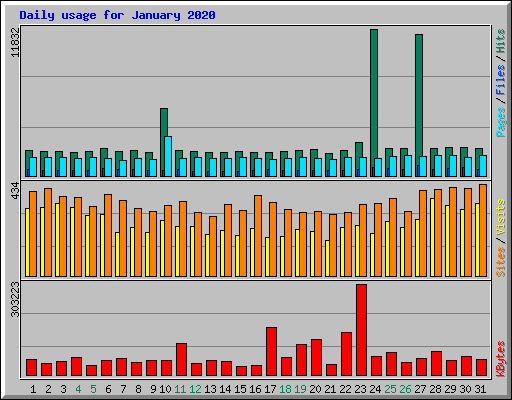The height and width of the screenshot is (400, 512).
Task: Click the green Hits legend label
Action: [501, 41]
